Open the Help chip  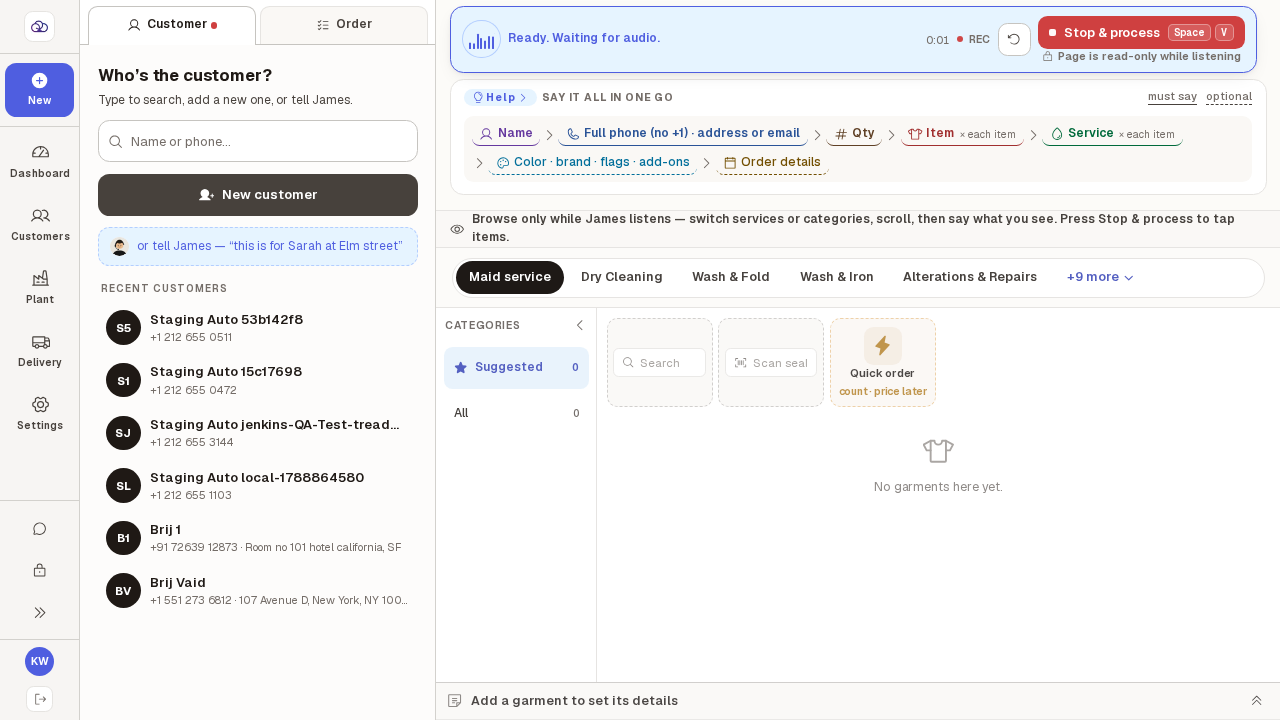tap(500, 98)
